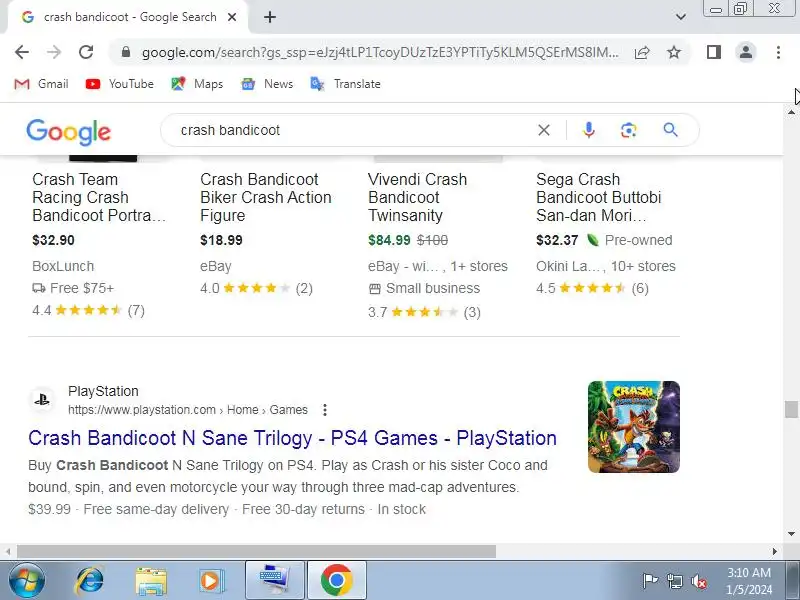
Task: Open network status tray icon
Action: [x=674, y=581]
